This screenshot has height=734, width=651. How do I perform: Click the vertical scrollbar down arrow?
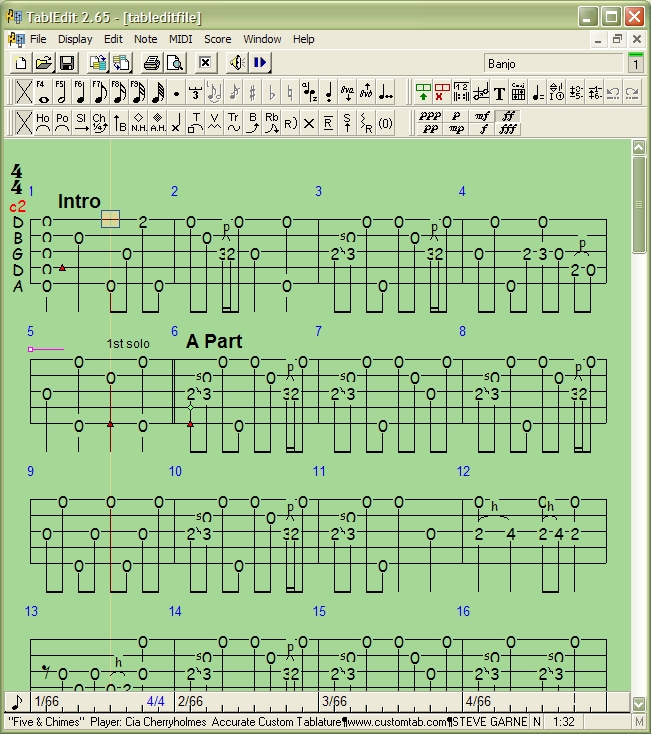[639, 703]
